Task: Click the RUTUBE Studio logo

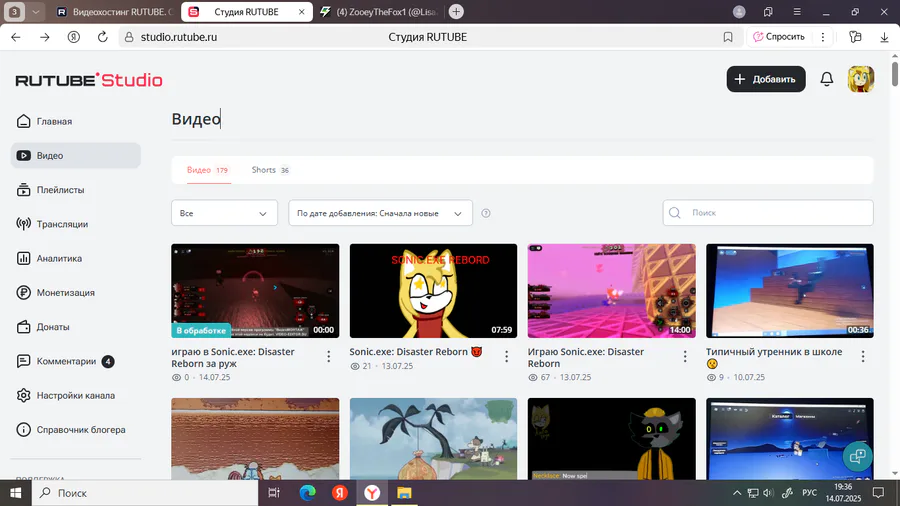Action: click(89, 80)
